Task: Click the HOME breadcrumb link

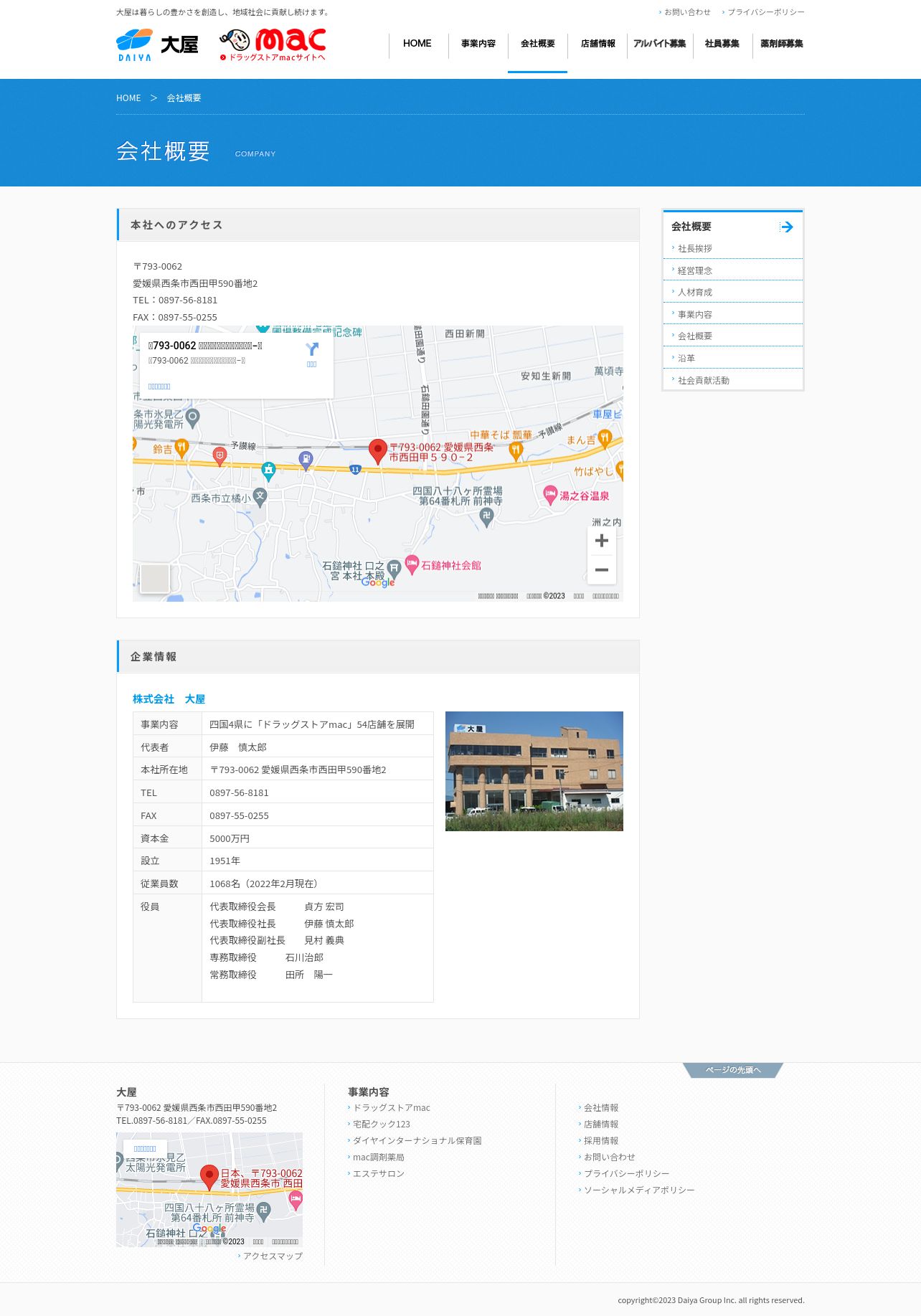Action: (x=128, y=98)
